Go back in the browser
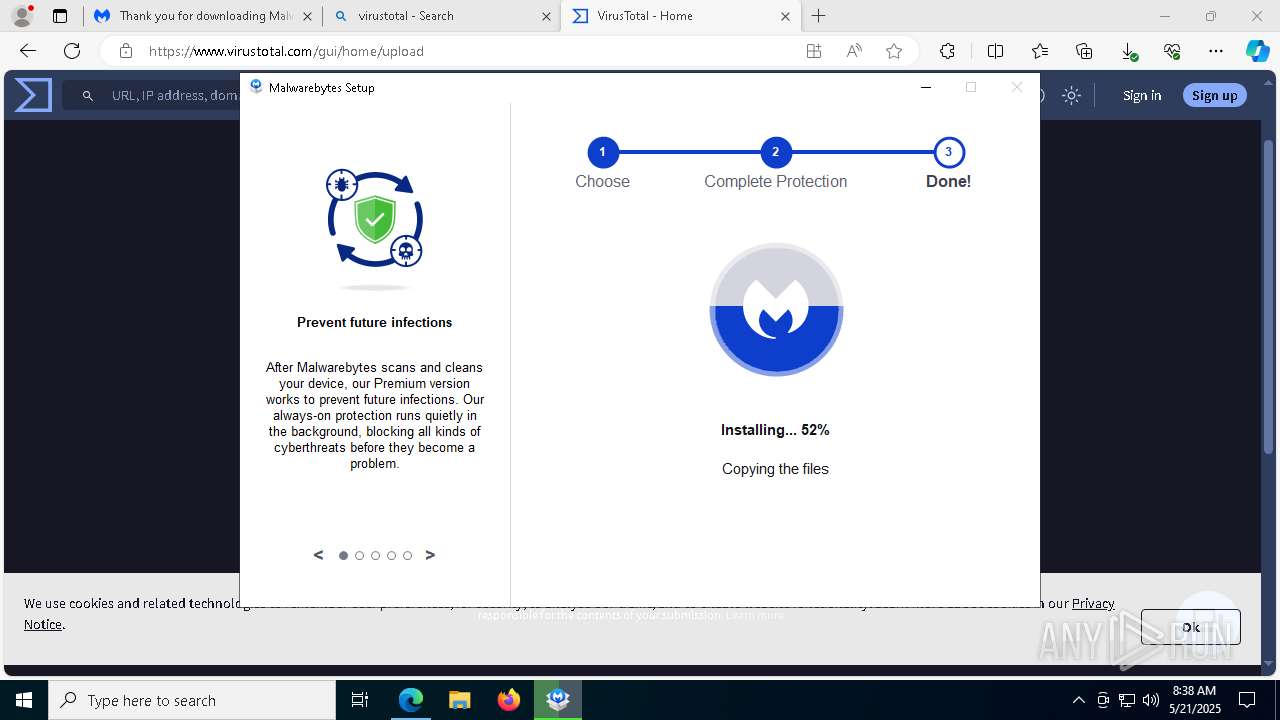 tap(28, 51)
